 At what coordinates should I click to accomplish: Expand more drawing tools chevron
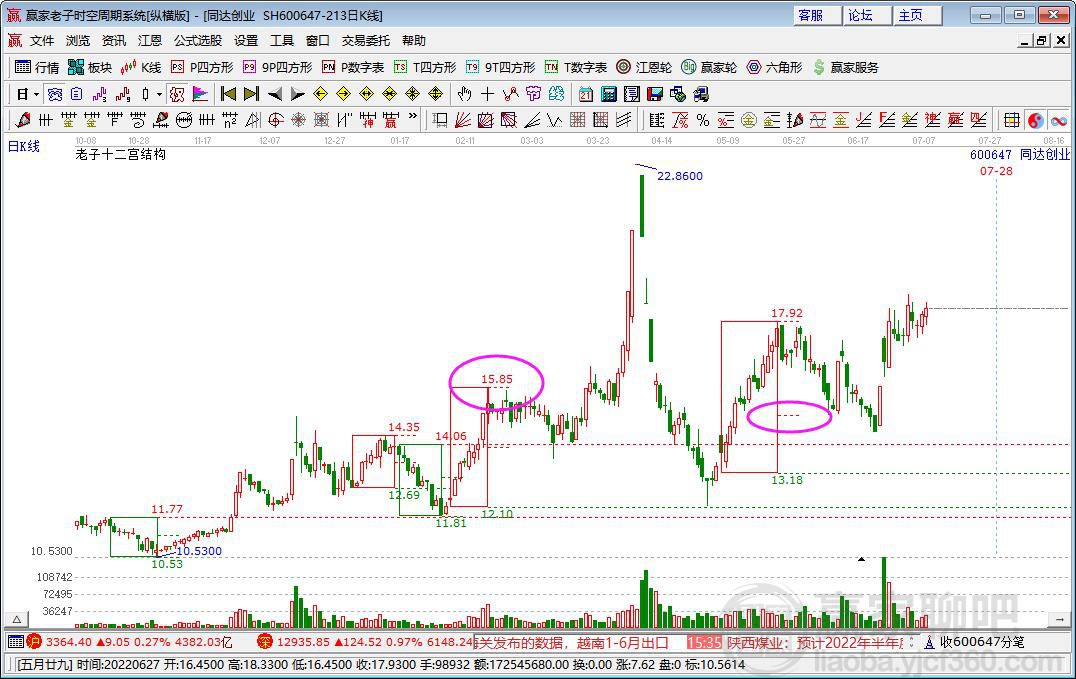click(412, 118)
